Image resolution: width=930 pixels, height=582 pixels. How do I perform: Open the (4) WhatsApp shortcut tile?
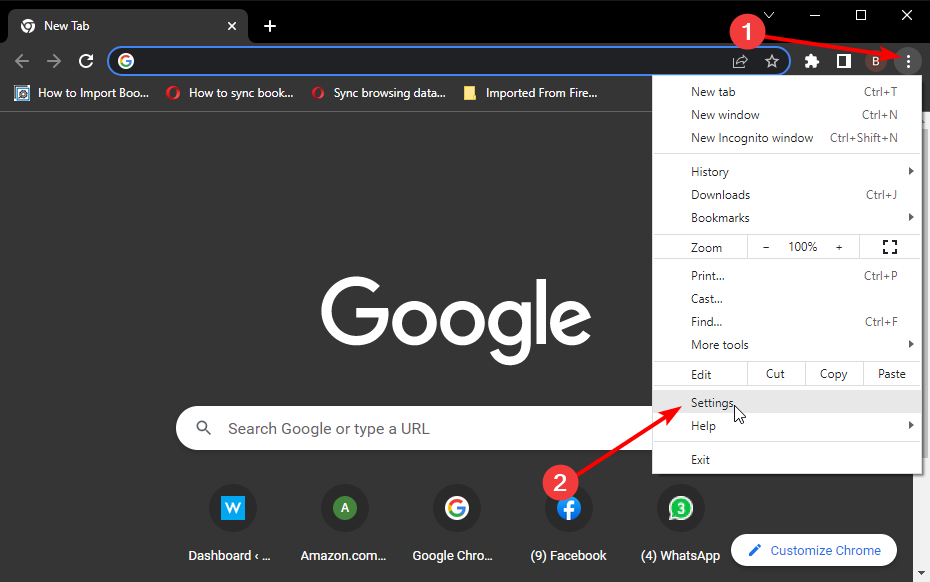click(x=680, y=523)
